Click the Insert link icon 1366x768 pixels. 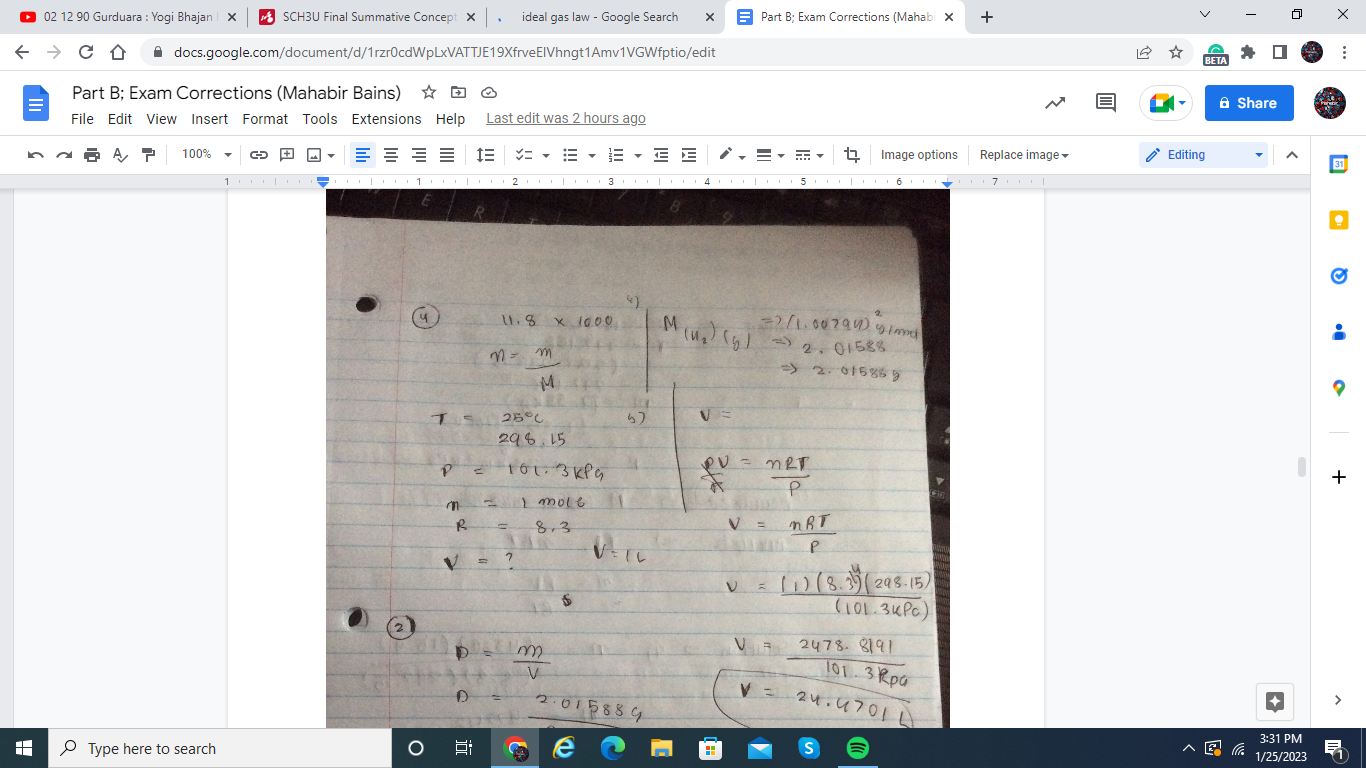coord(259,155)
